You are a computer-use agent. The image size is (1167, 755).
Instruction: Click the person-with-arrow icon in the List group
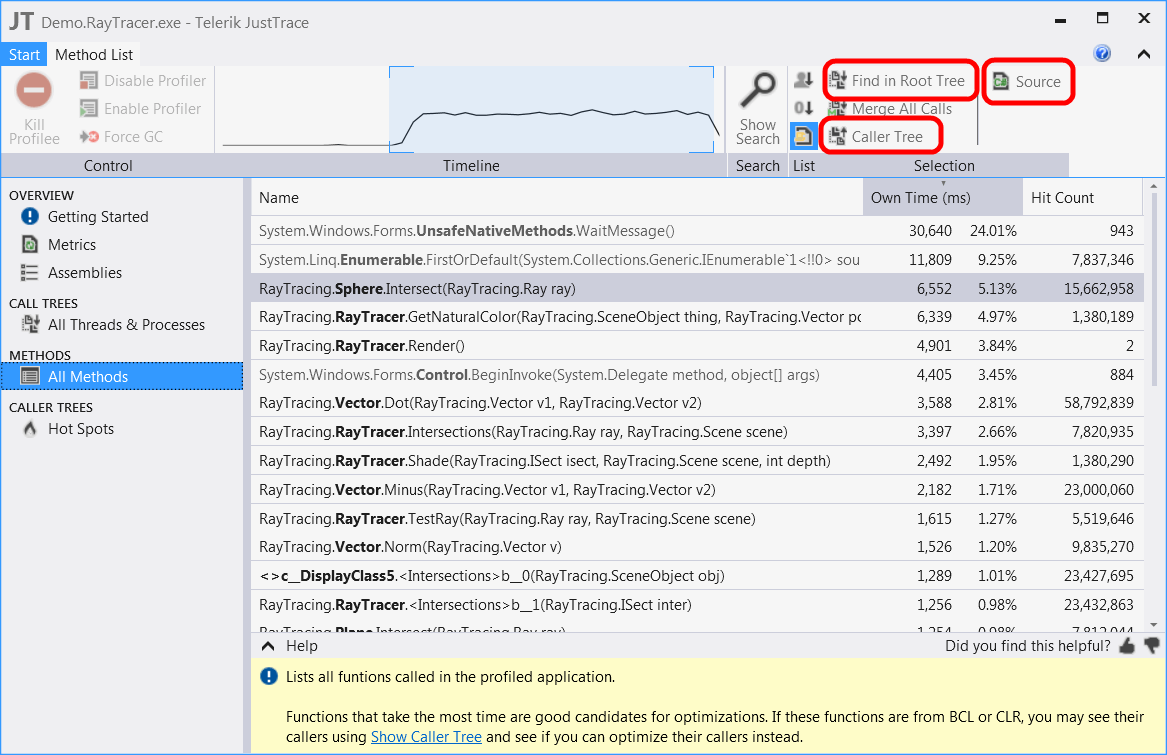pyautogui.click(x=803, y=80)
